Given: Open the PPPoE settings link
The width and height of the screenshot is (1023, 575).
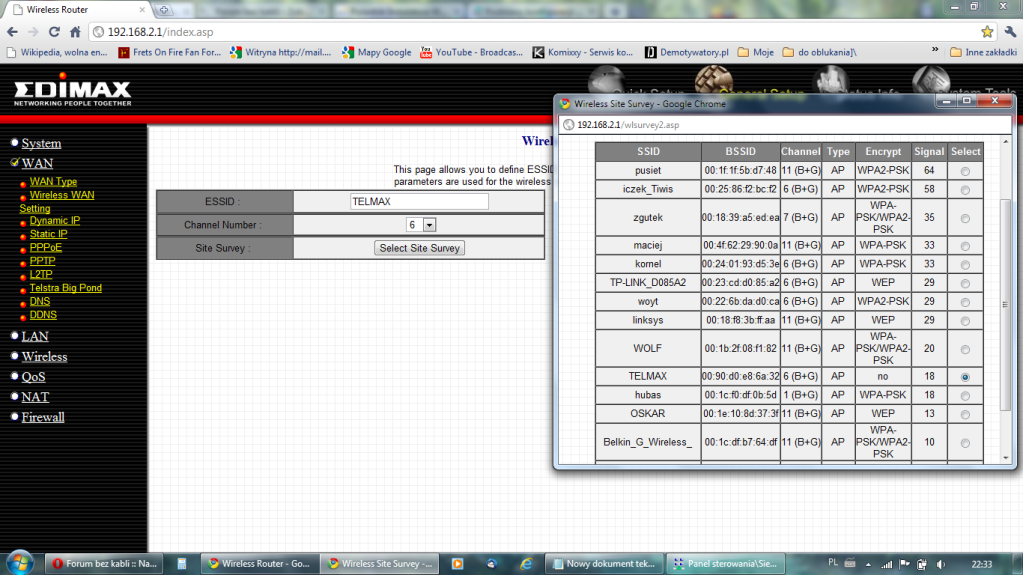Looking at the screenshot, I should (45, 247).
